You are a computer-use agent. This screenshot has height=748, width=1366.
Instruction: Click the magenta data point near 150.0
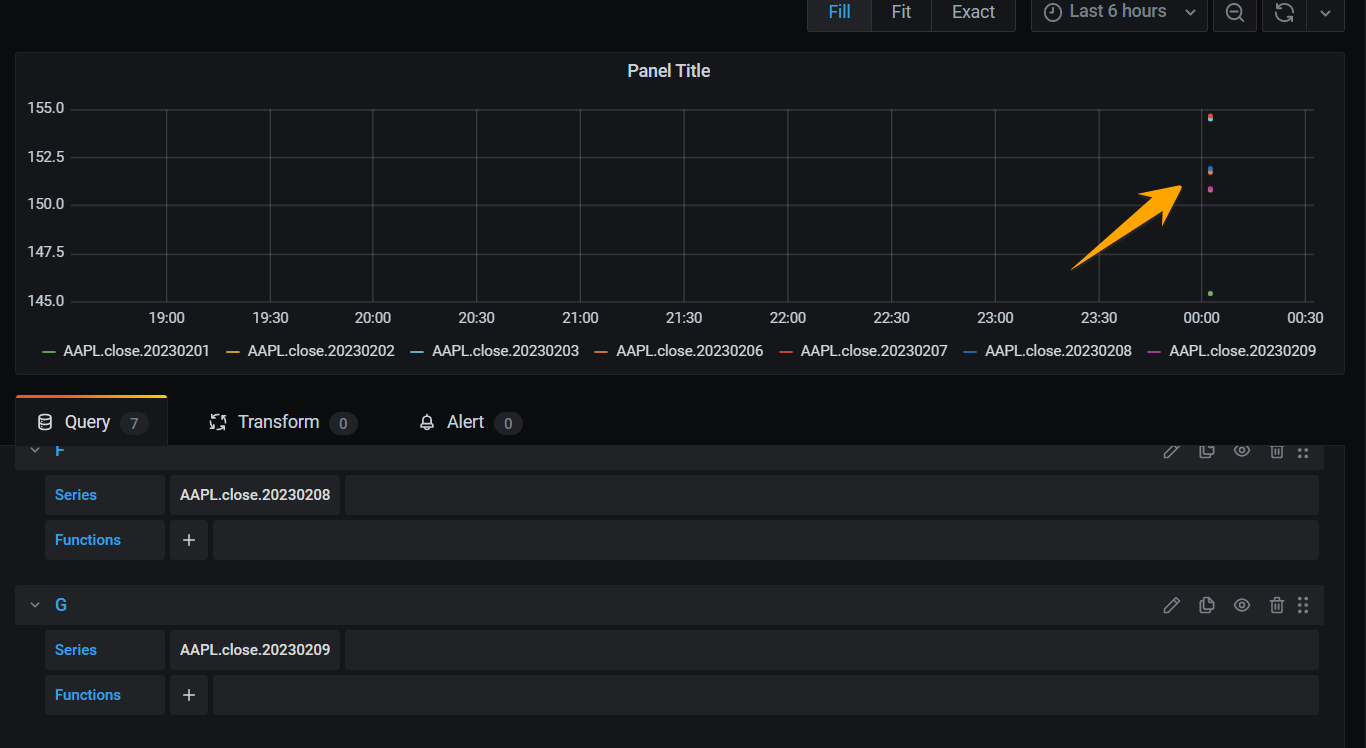pos(1210,189)
